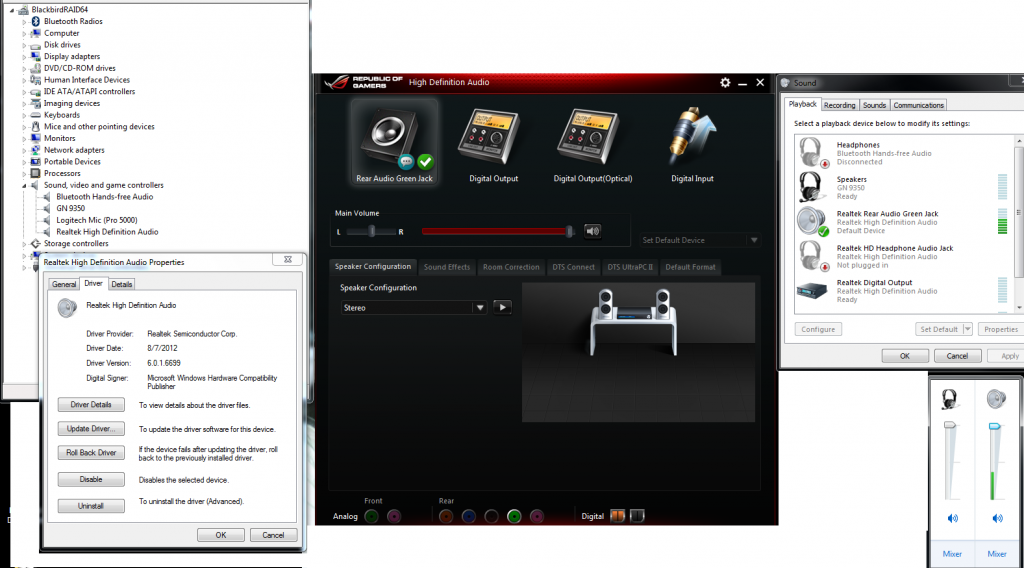Click the rear orange analog jack
The image size is (1024, 568).
[x=446, y=516]
